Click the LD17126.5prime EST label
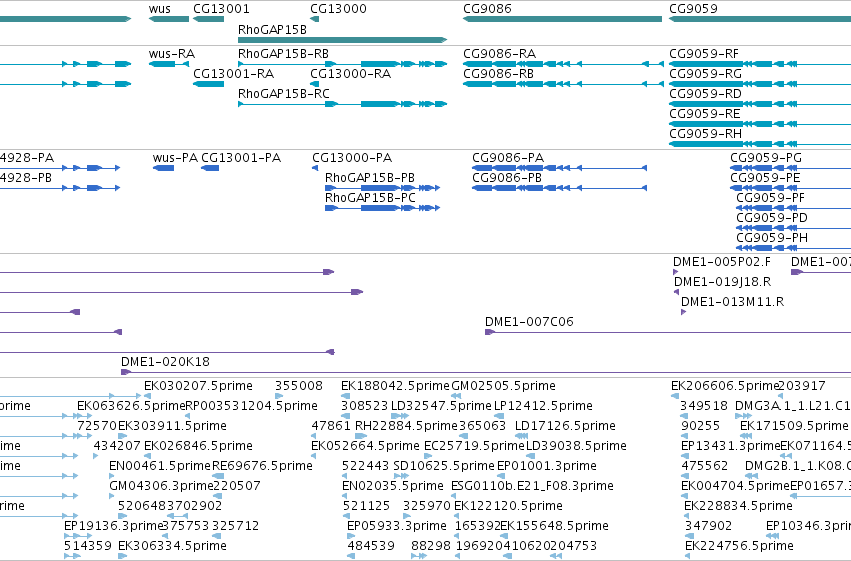 click(566, 426)
